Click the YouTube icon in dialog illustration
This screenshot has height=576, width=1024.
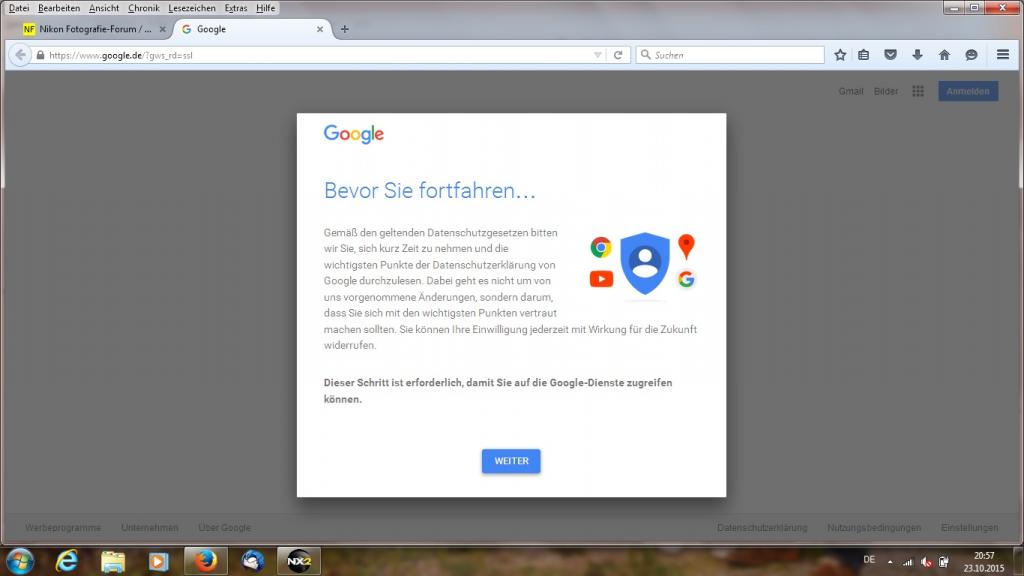601,279
